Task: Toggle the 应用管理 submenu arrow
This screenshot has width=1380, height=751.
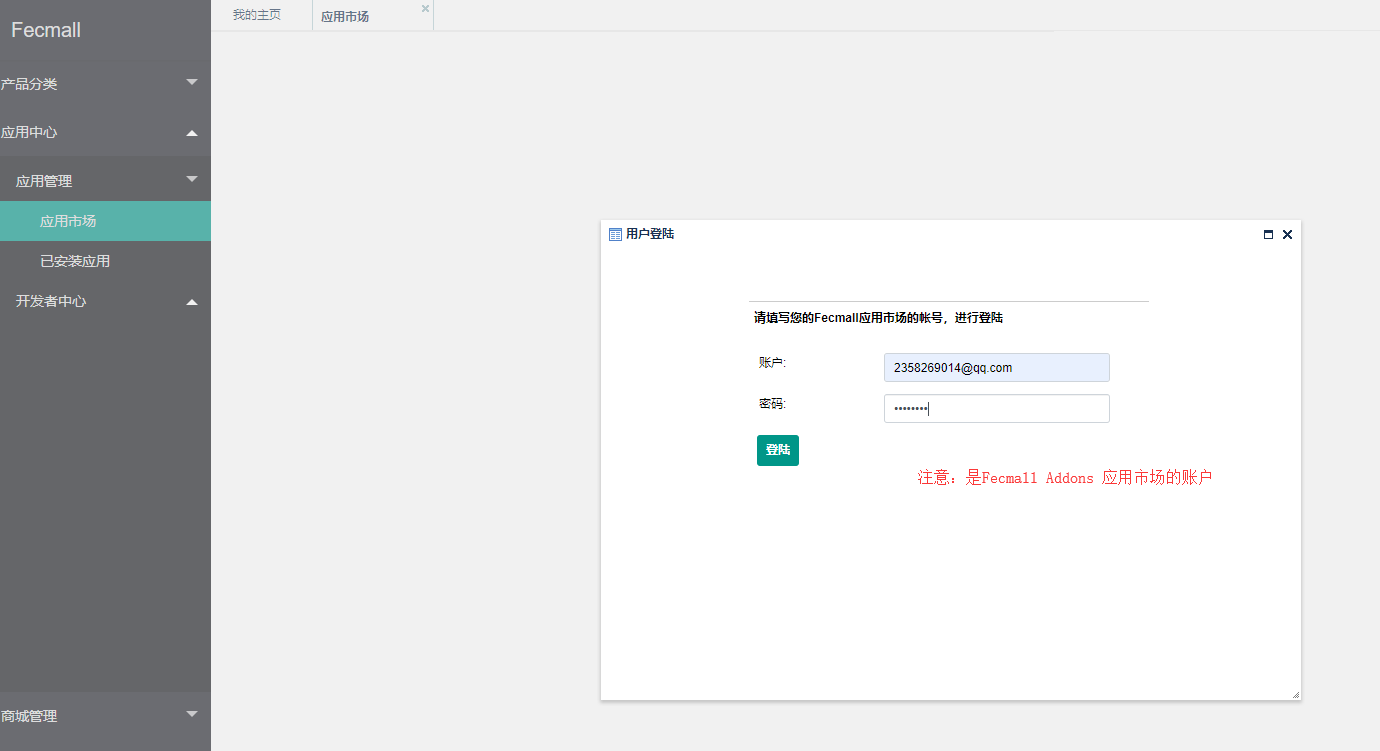Action: click(x=192, y=179)
